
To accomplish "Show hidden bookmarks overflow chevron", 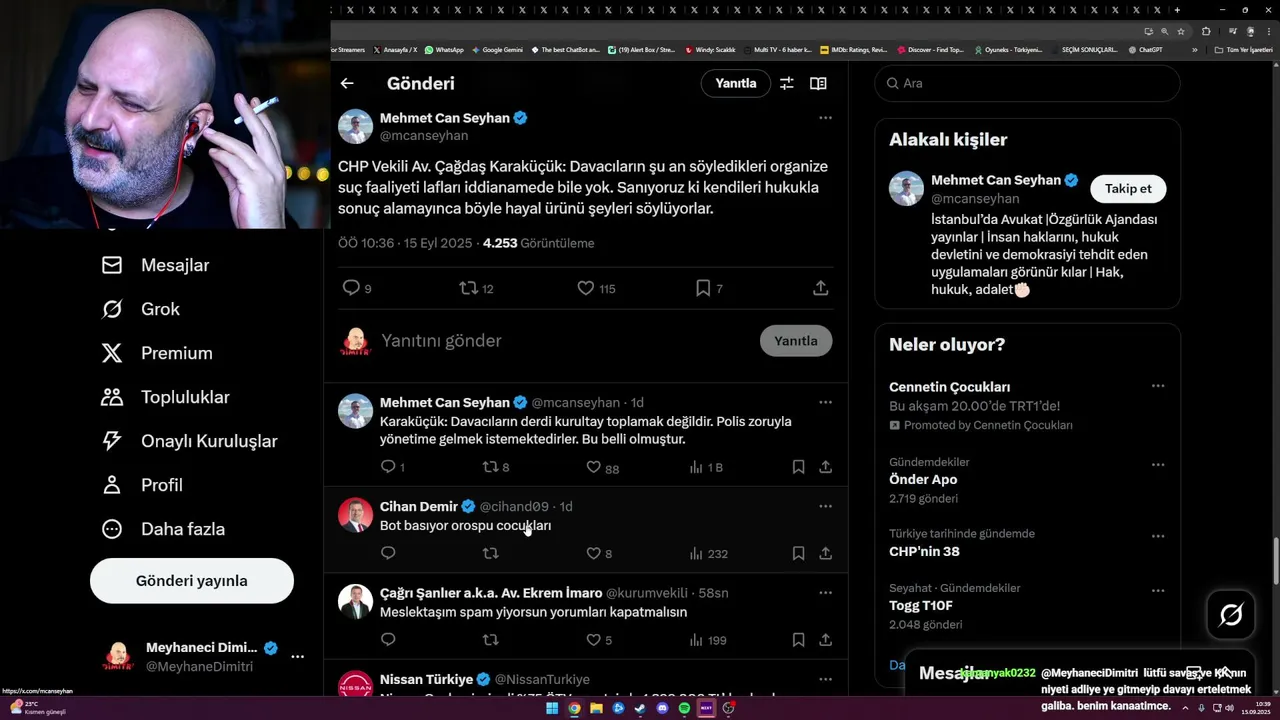I will [x=1195, y=49].
